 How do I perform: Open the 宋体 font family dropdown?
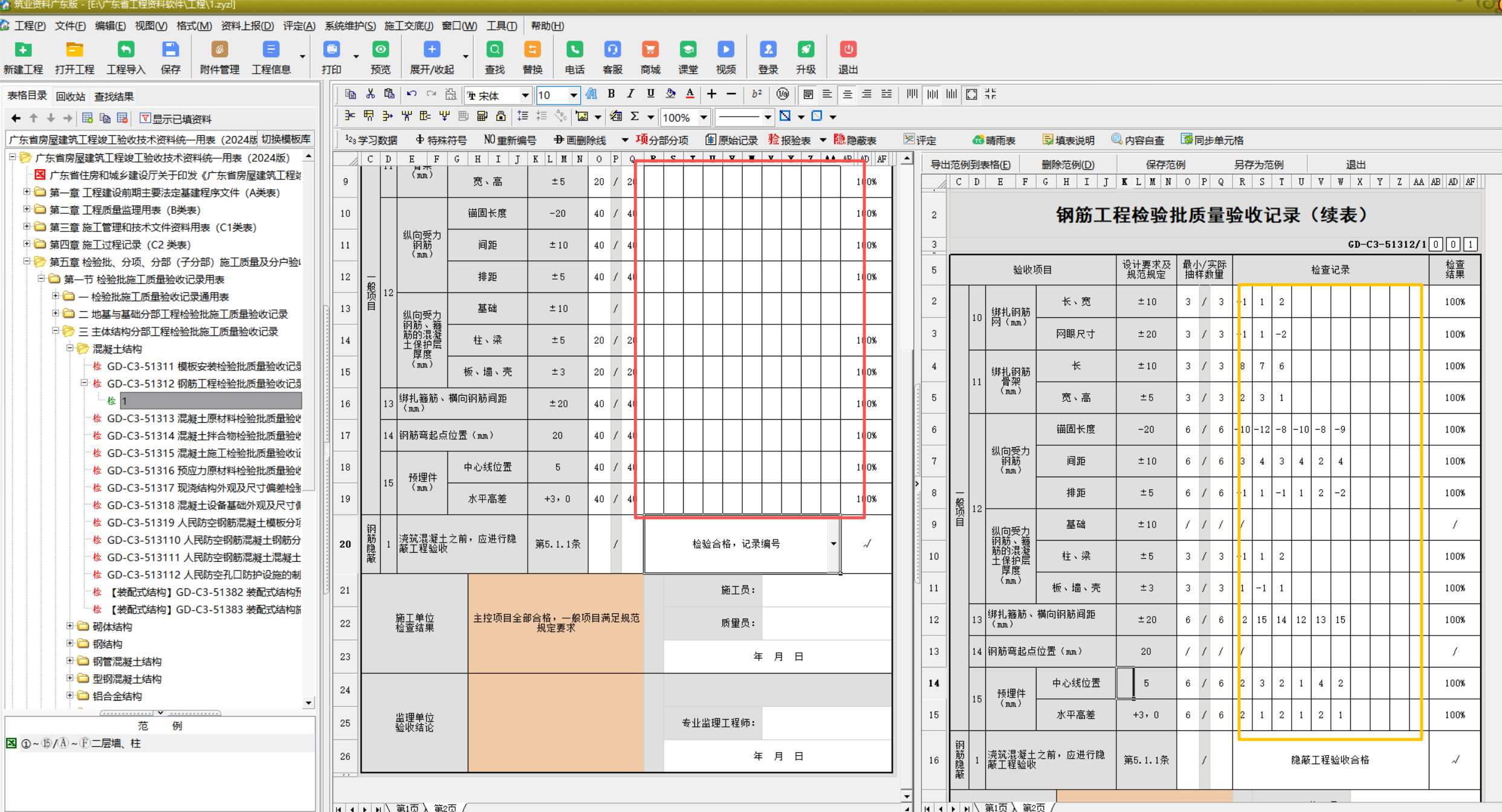[x=525, y=95]
